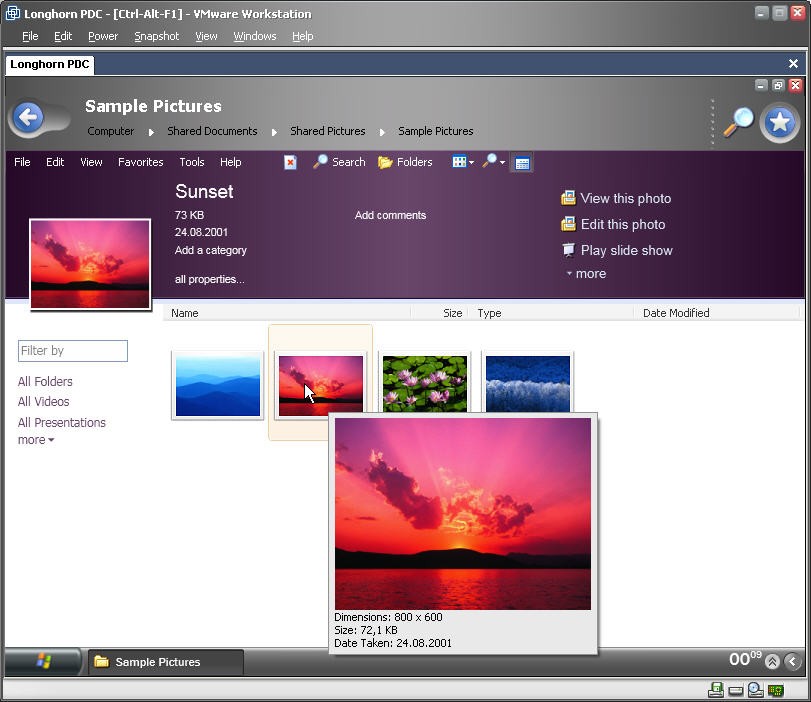Click 'all properties...' link

tap(209, 280)
